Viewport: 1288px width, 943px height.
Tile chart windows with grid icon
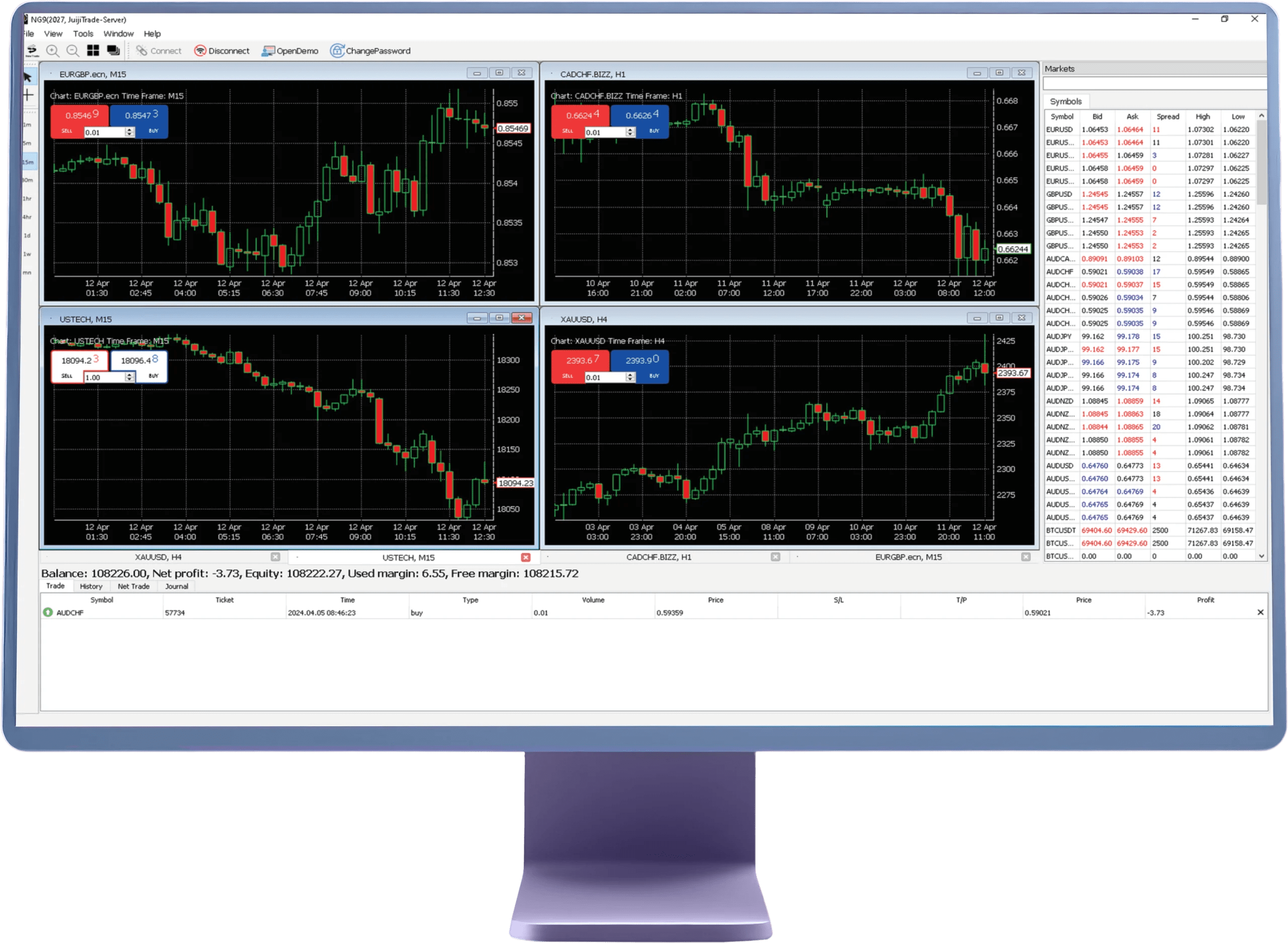tap(93, 51)
